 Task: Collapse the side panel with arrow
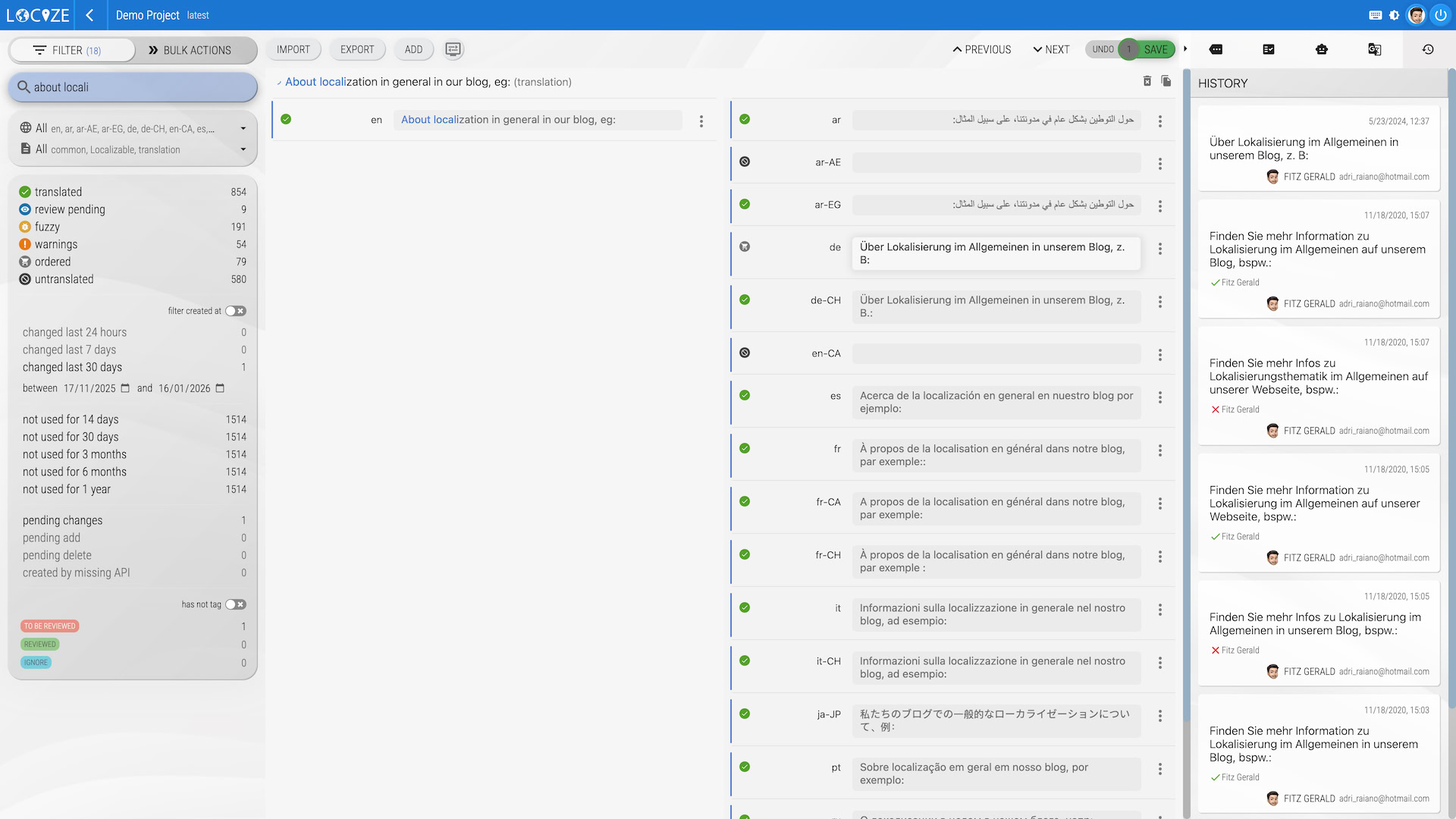coord(1185,49)
